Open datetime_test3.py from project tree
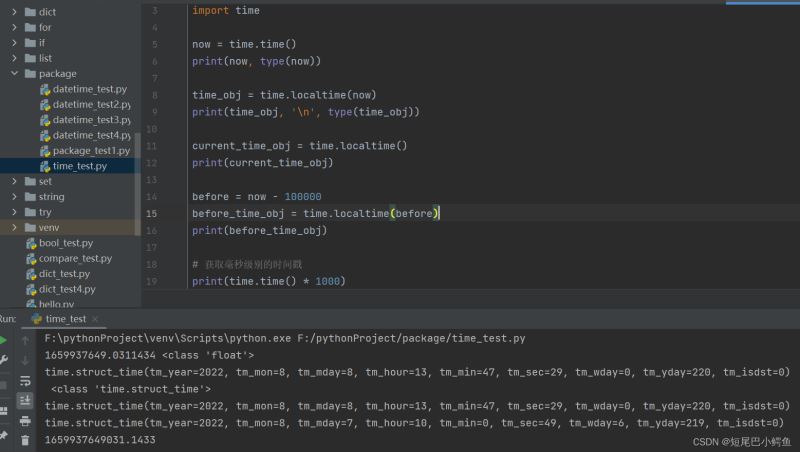This screenshot has height=452, width=800. (92, 120)
